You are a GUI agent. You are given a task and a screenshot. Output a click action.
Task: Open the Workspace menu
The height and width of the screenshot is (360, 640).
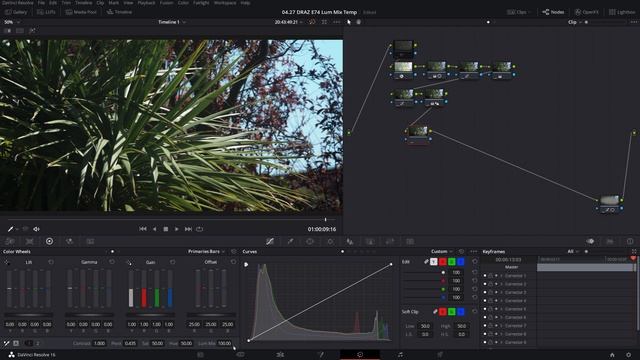click(x=225, y=3)
